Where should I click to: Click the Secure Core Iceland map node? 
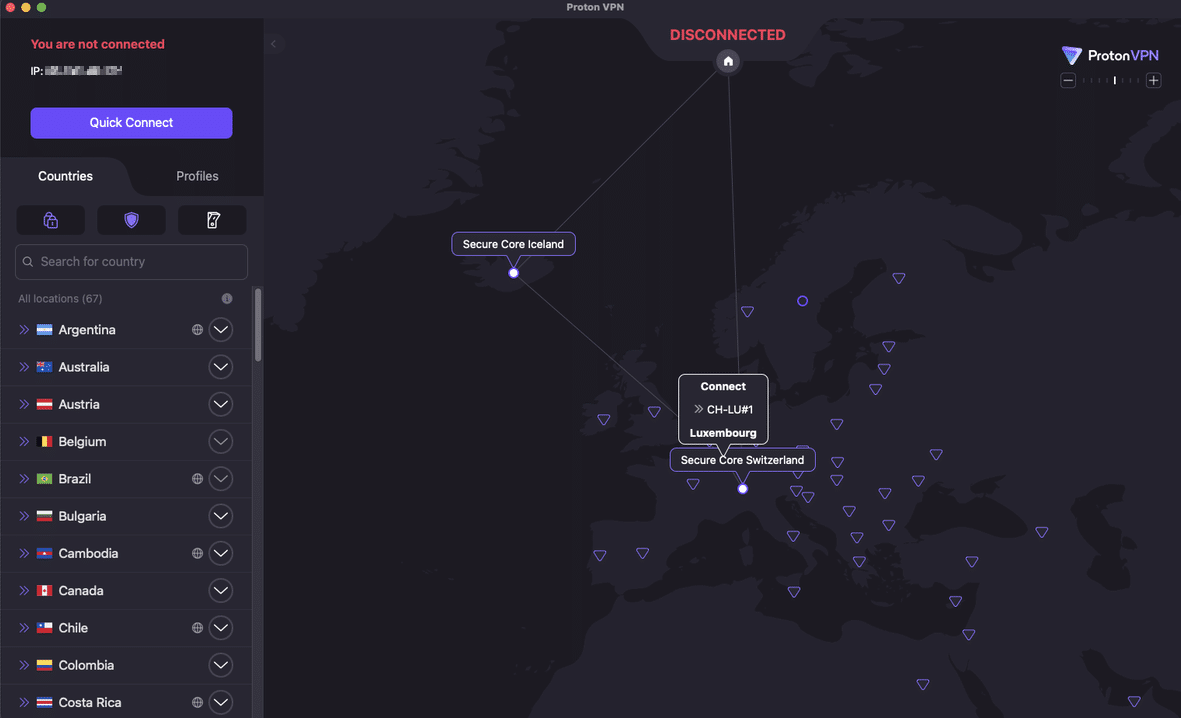(x=513, y=272)
